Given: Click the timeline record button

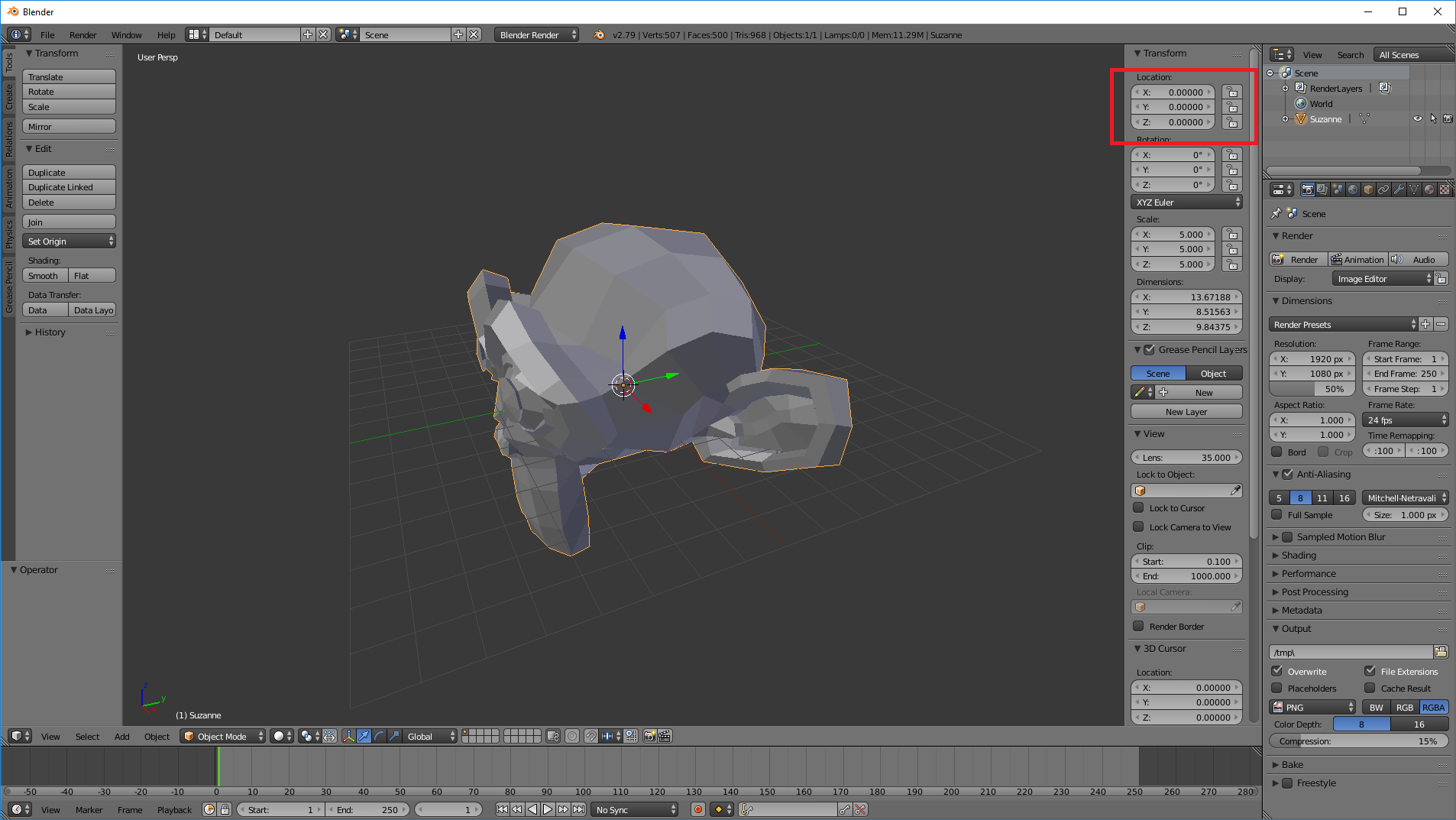Looking at the screenshot, I should click(x=697, y=809).
